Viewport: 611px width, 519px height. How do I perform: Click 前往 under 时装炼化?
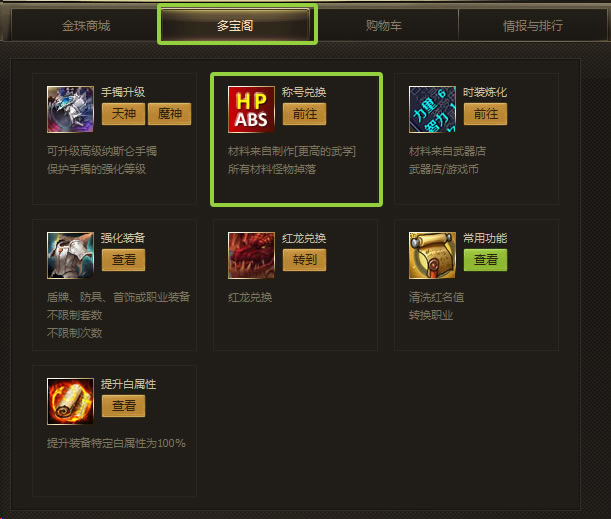[x=486, y=114]
